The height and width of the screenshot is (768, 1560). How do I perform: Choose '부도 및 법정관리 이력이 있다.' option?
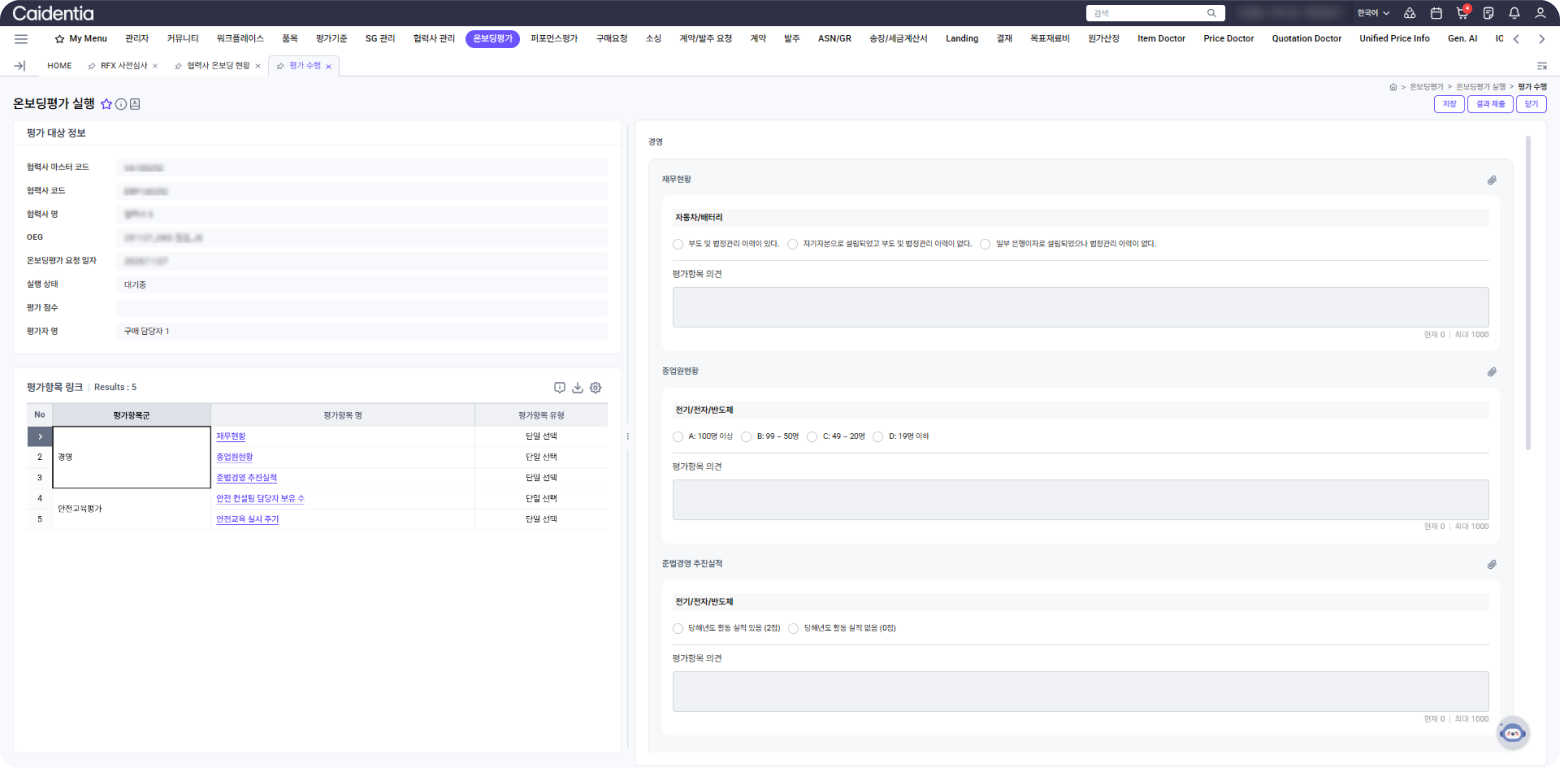pyautogui.click(x=678, y=244)
